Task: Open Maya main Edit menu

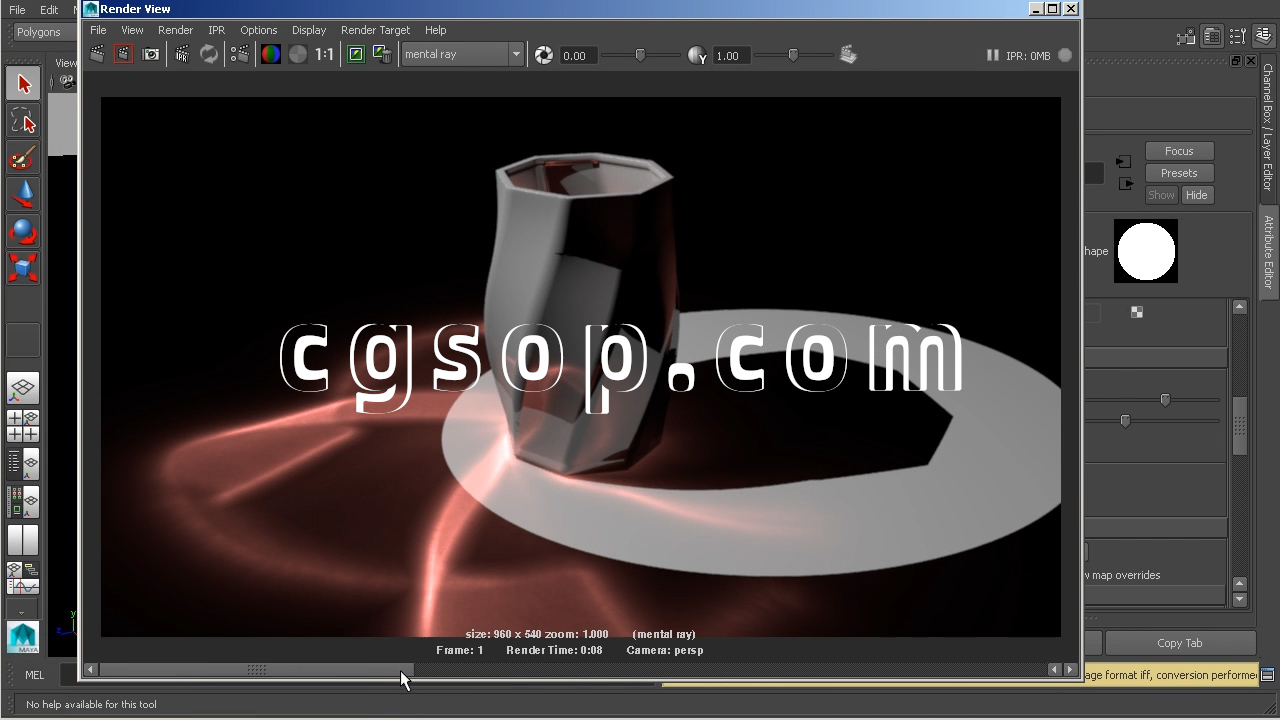Action: [49, 10]
